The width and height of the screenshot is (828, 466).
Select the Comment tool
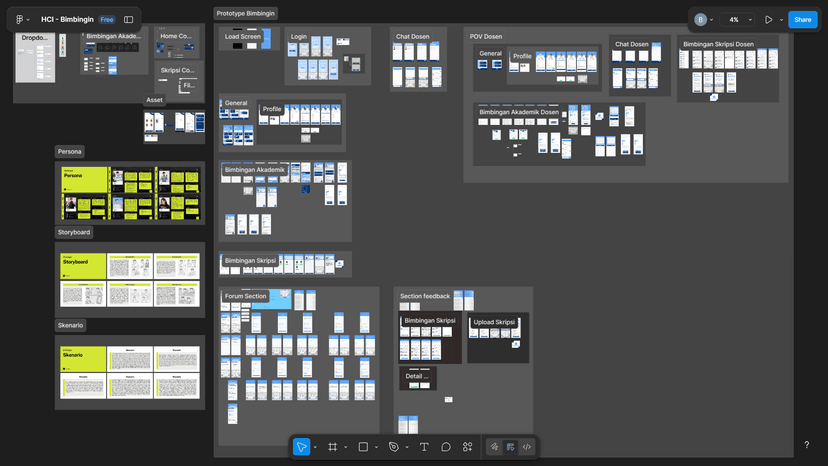click(446, 447)
